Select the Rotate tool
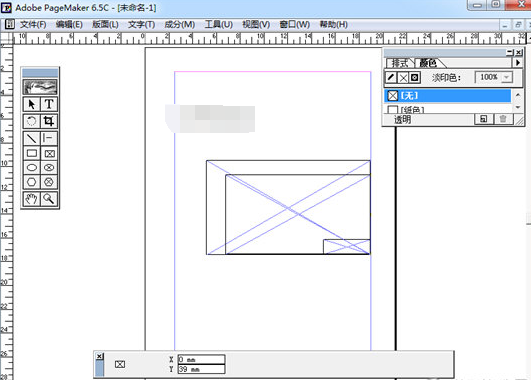Image resolution: width=531 pixels, height=380 pixels. [x=31, y=121]
